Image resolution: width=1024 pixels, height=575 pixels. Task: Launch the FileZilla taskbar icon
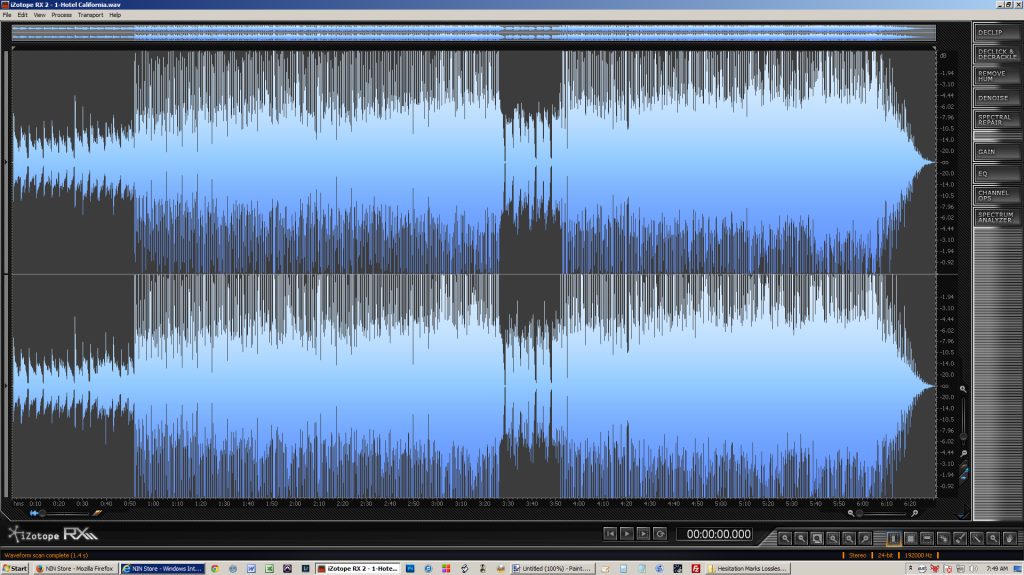coord(696,568)
